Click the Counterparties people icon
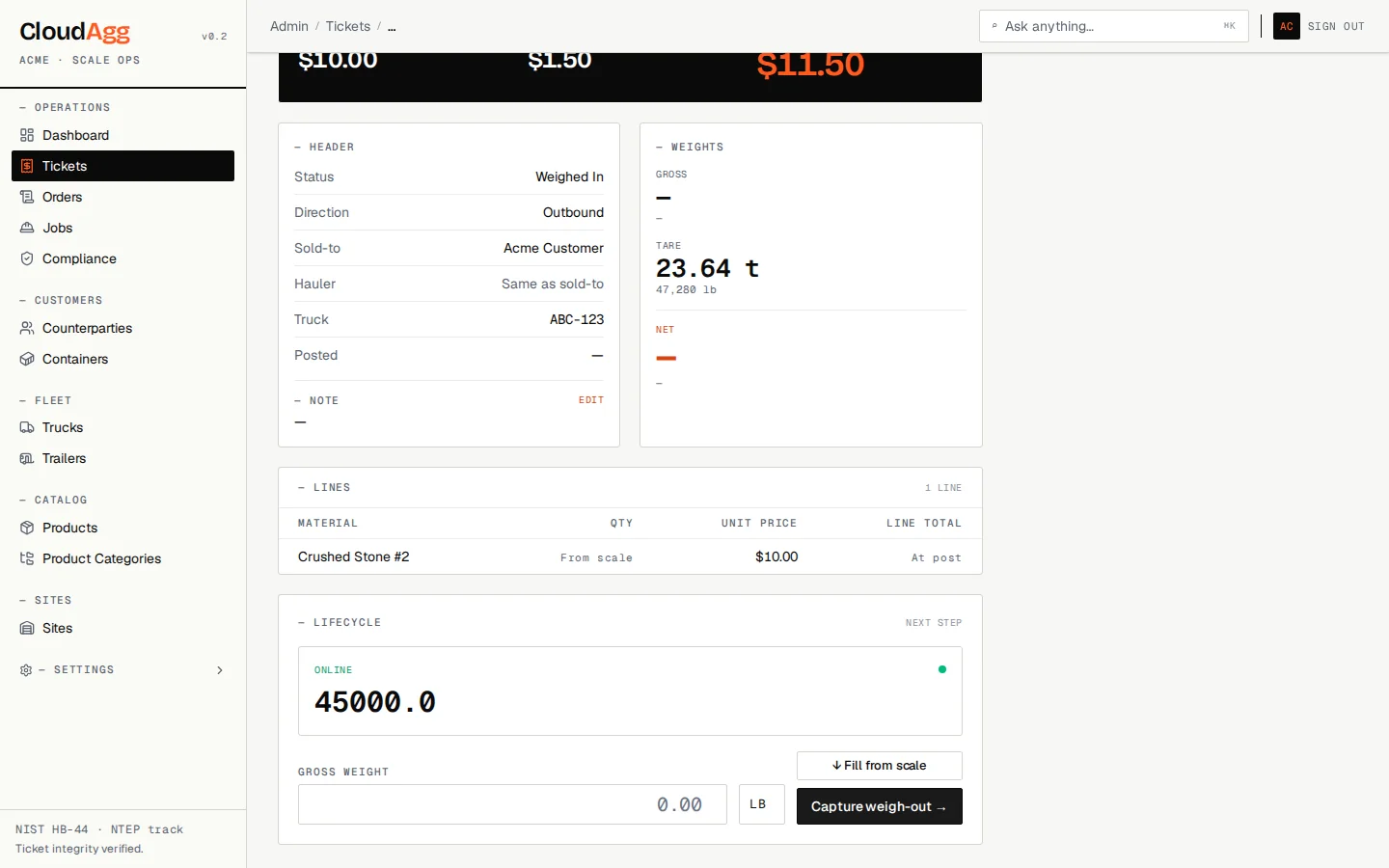 27,328
